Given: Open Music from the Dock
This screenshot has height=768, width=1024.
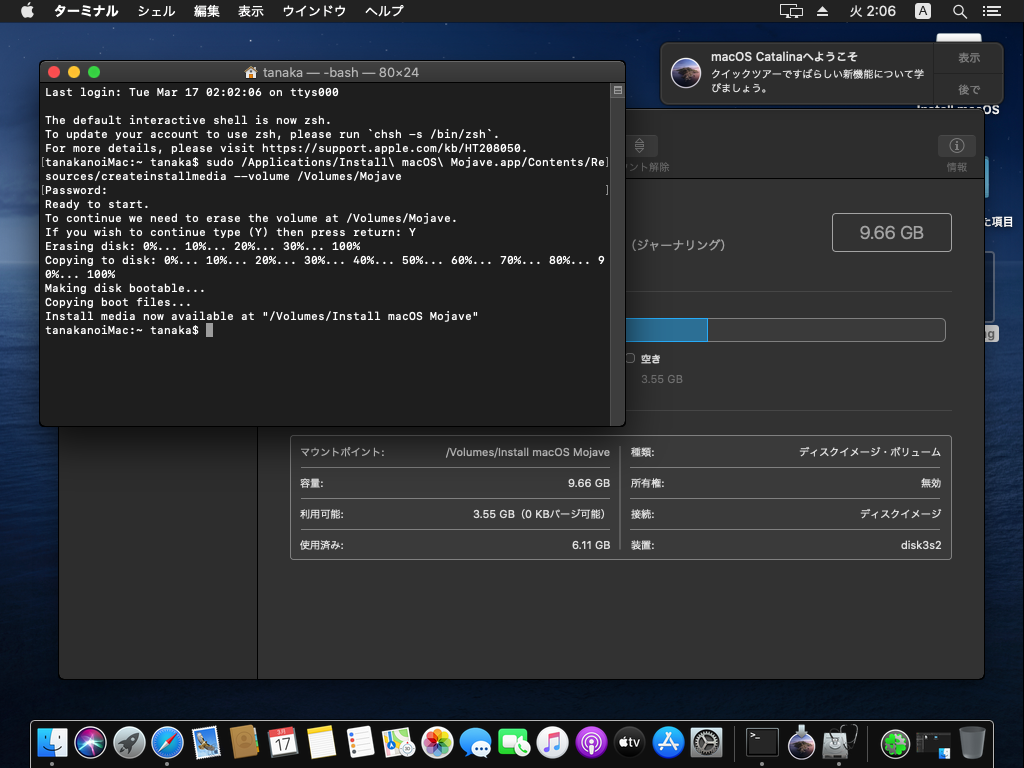Looking at the screenshot, I should pos(552,743).
